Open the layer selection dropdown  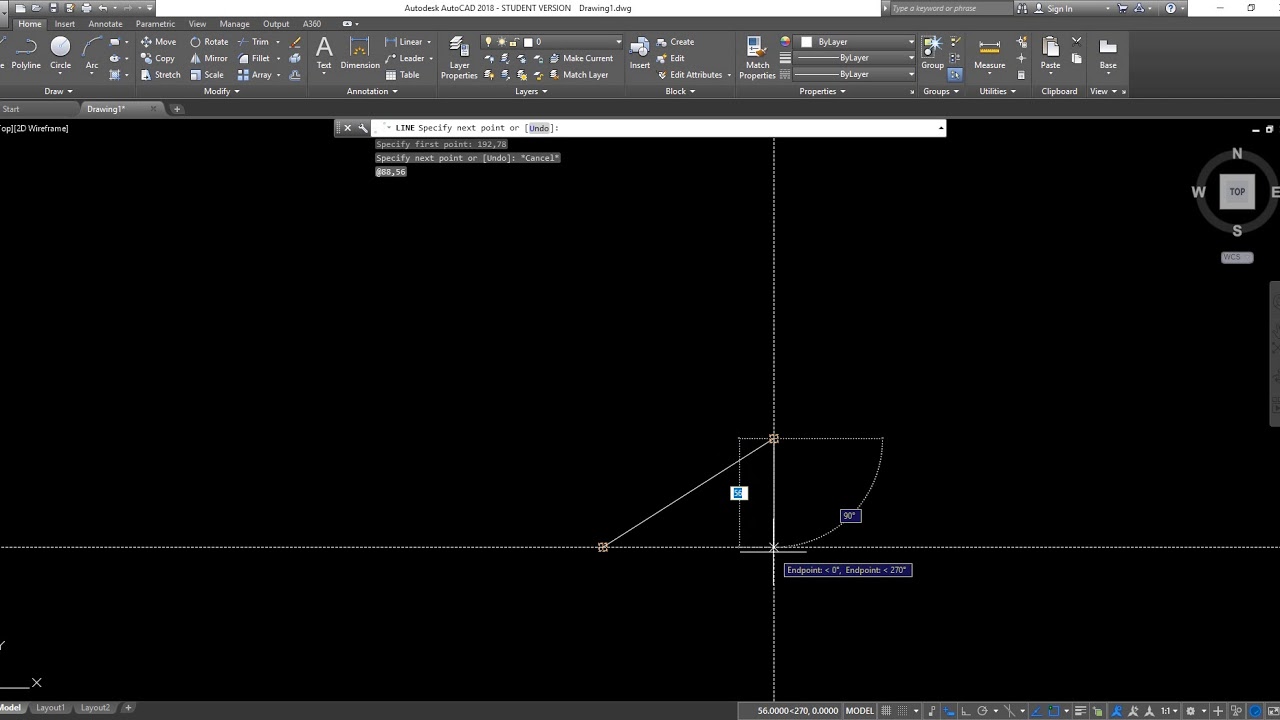point(552,42)
